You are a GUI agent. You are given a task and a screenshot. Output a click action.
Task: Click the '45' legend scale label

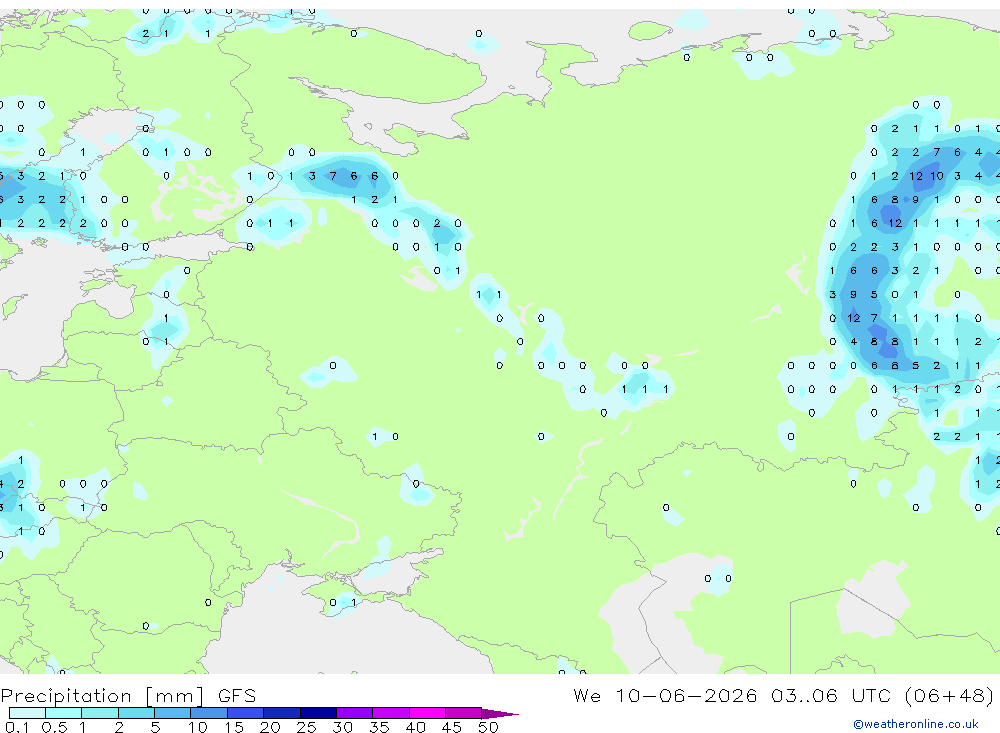[452, 727]
